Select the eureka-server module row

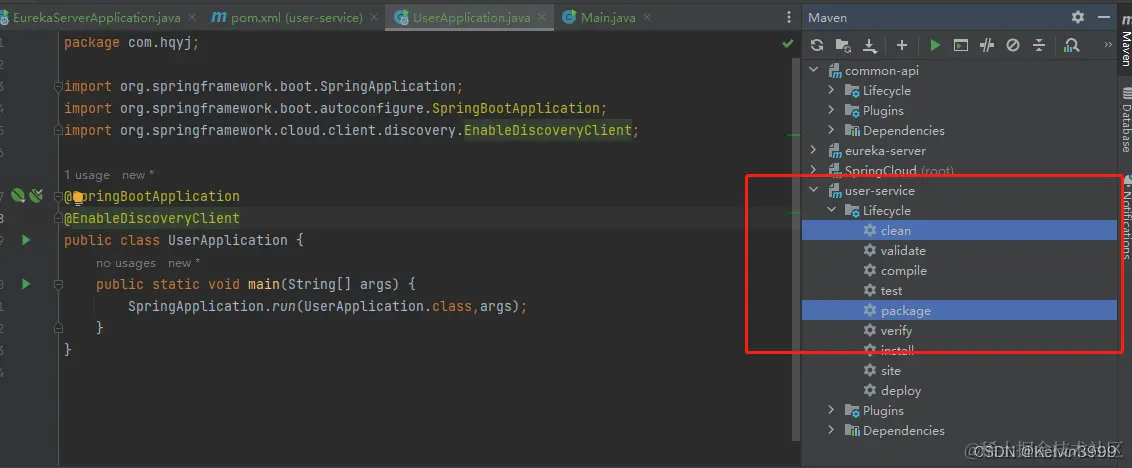tap(959, 151)
